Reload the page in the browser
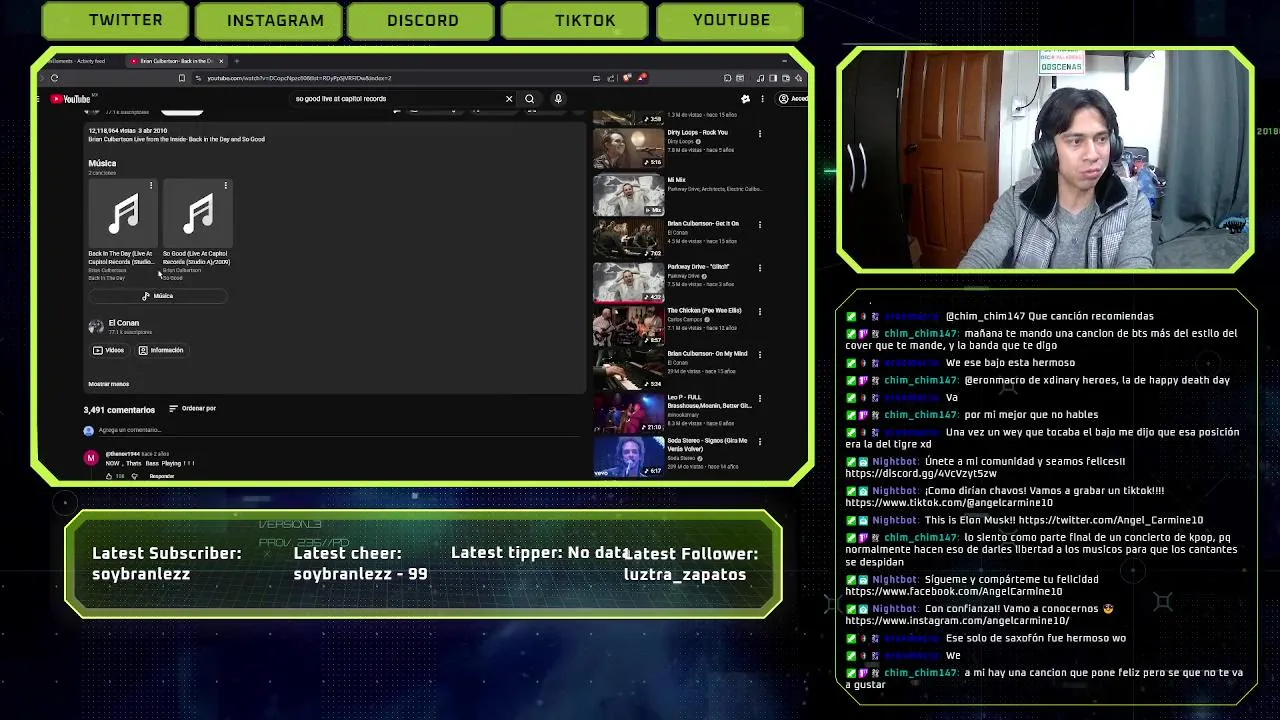Viewport: 1280px width, 720px height. point(54,78)
